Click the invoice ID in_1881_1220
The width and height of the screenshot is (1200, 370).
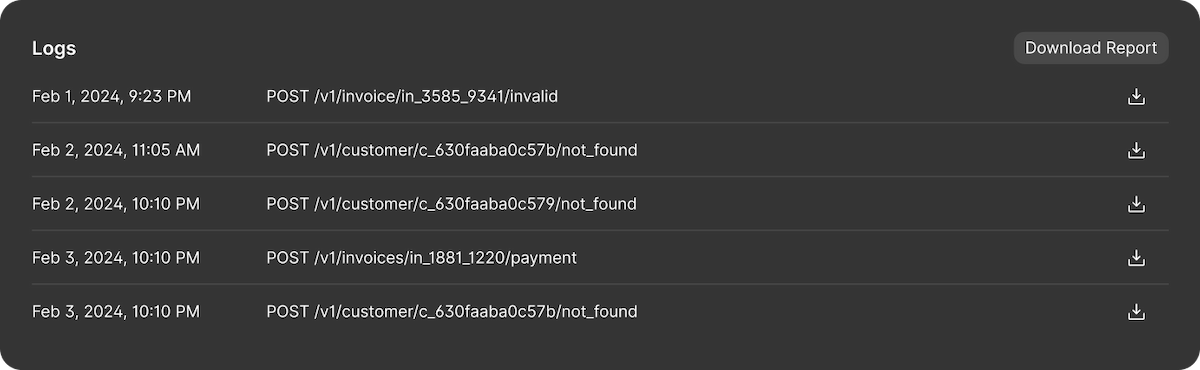[x=459, y=259]
